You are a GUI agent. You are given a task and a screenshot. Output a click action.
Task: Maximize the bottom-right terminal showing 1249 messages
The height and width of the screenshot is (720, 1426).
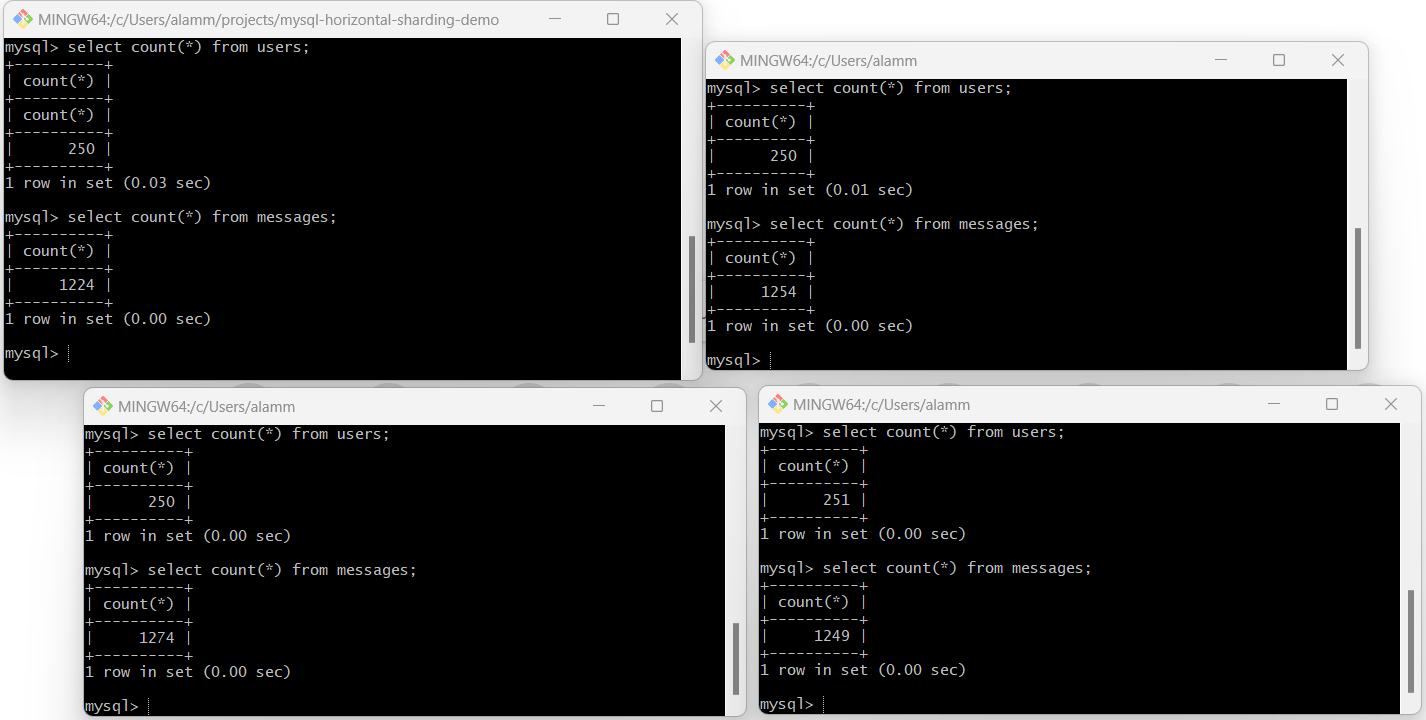point(1332,404)
